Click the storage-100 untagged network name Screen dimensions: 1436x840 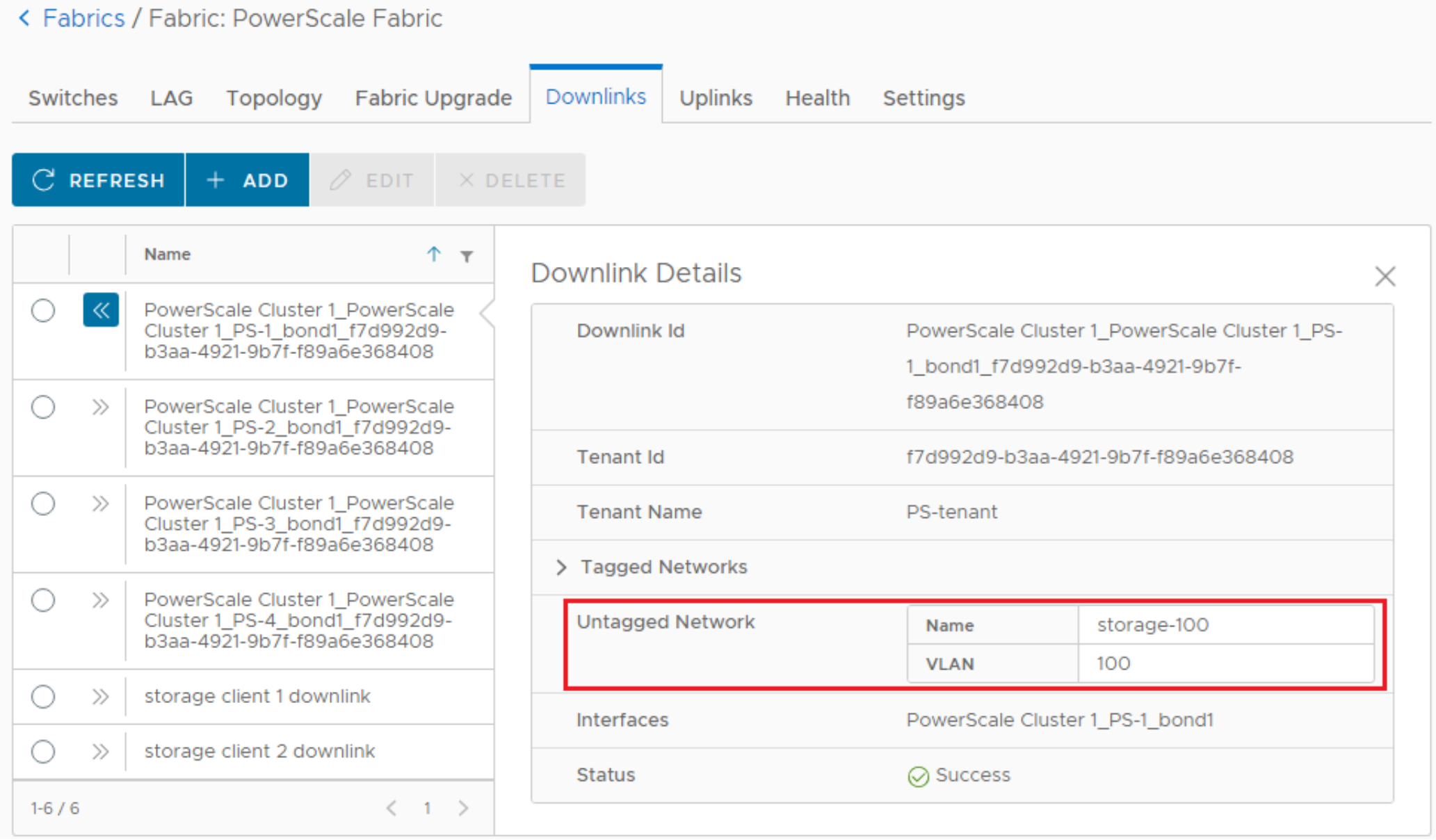[x=1152, y=625]
